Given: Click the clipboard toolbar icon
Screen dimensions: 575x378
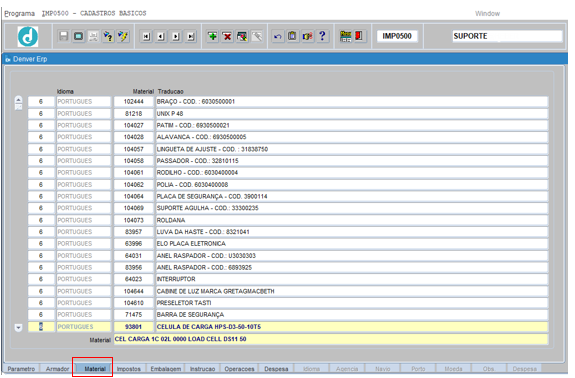Looking at the screenshot, I should (292, 36).
